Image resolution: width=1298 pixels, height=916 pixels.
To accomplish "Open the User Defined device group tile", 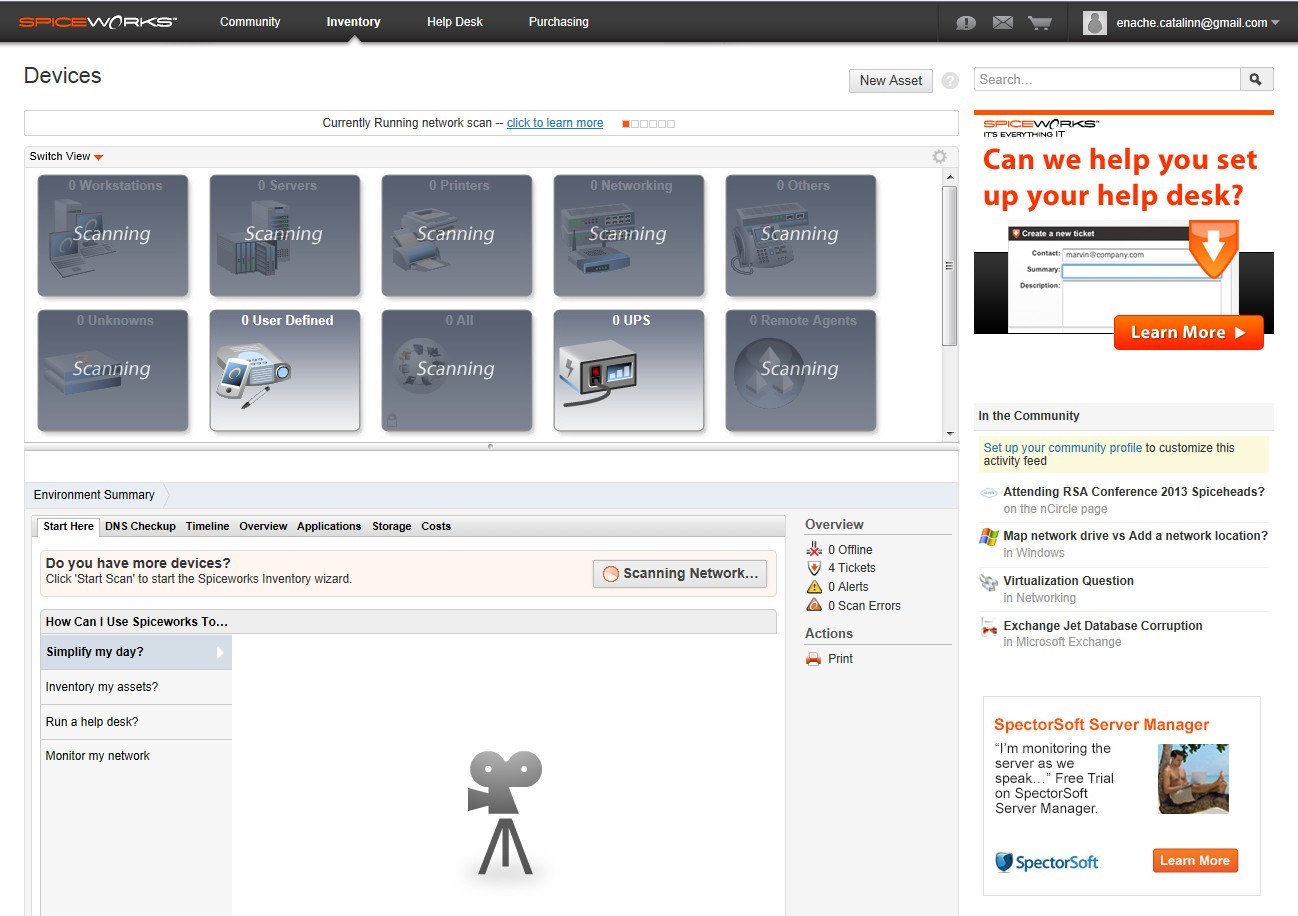I will point(285,371).
